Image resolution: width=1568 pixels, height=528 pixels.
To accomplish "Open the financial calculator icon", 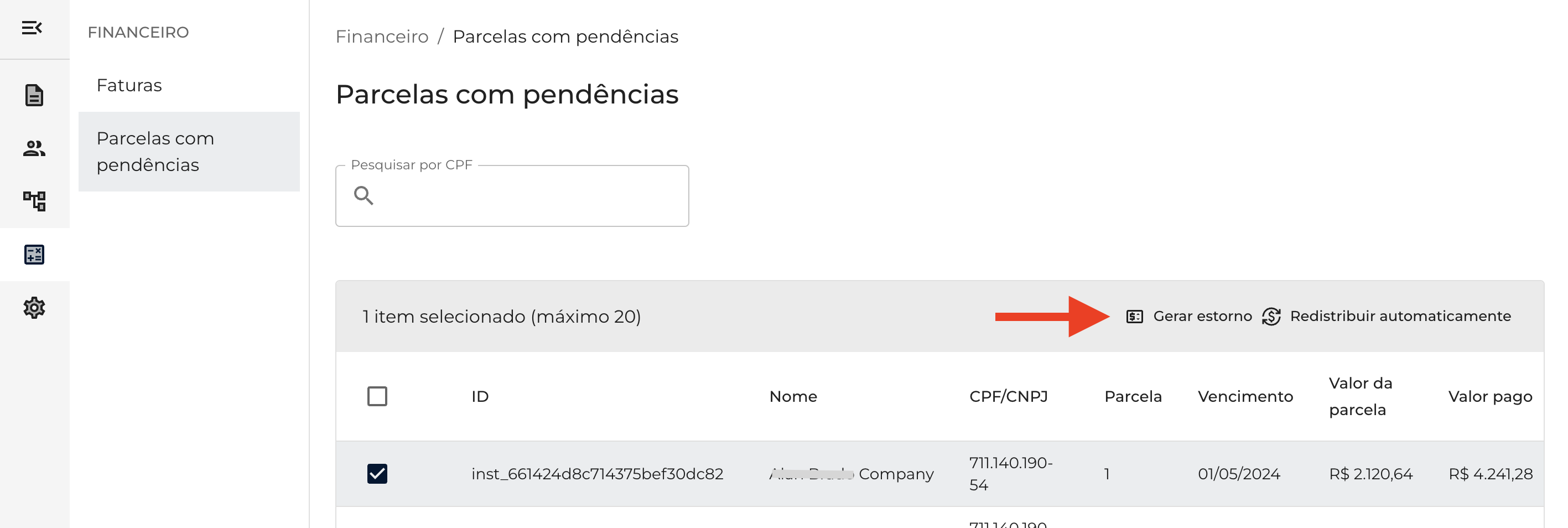I will [x=34, y=255].
